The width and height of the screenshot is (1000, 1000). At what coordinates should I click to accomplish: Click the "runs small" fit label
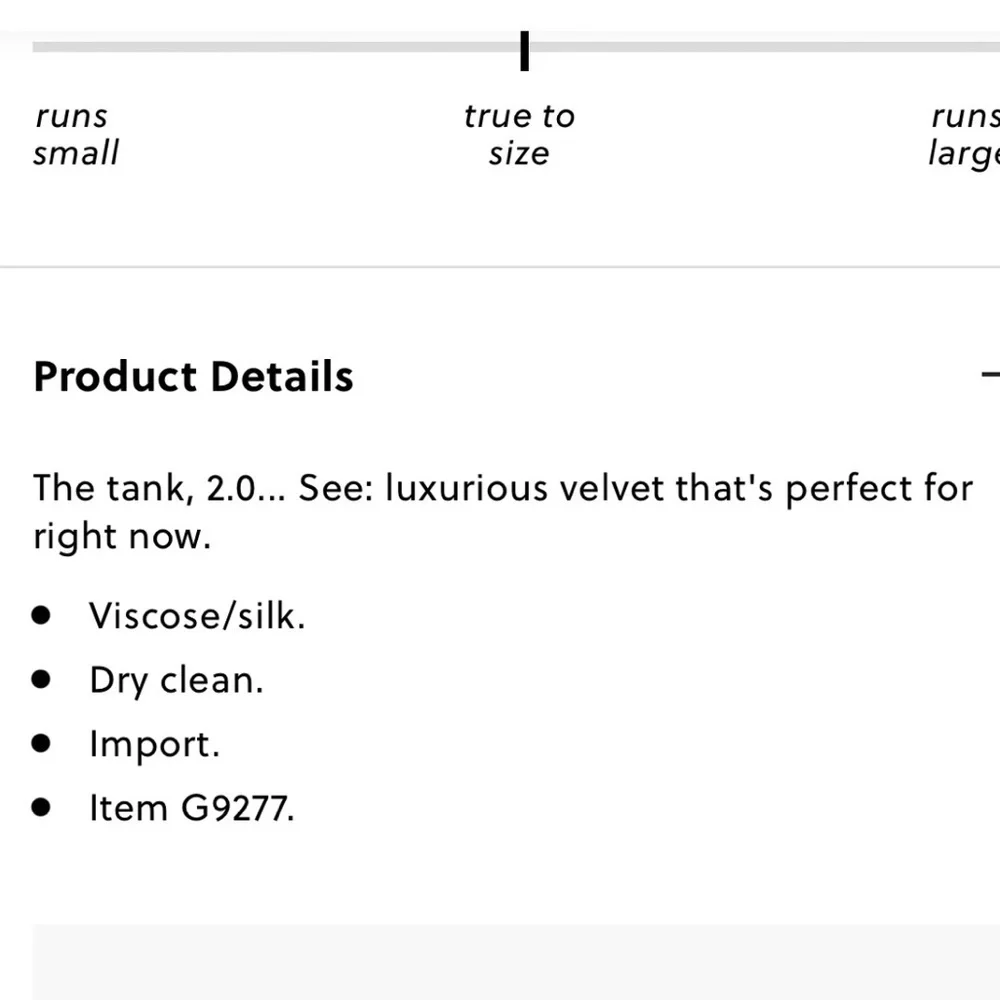76,135
